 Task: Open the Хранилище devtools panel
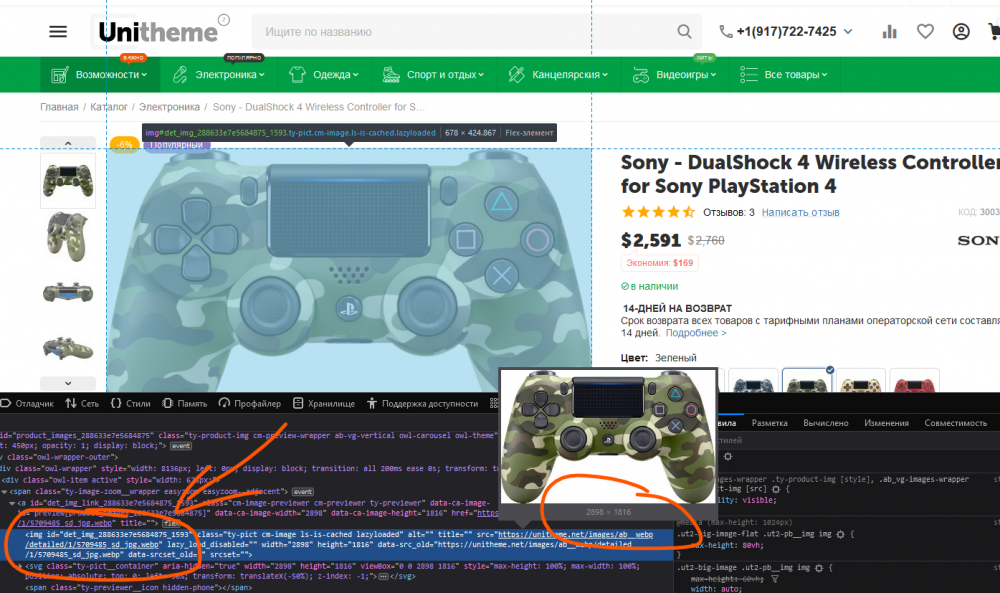point(323,403)
